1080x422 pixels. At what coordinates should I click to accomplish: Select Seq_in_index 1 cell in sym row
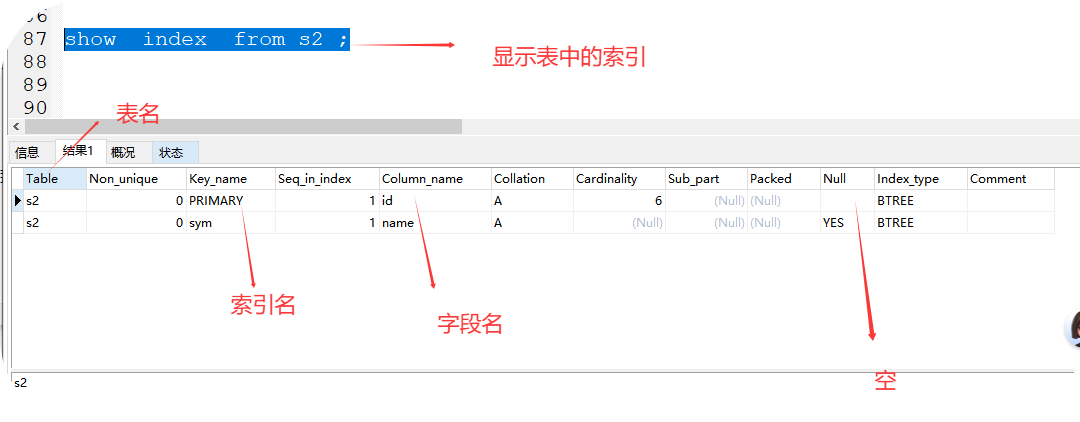[327, 222]
